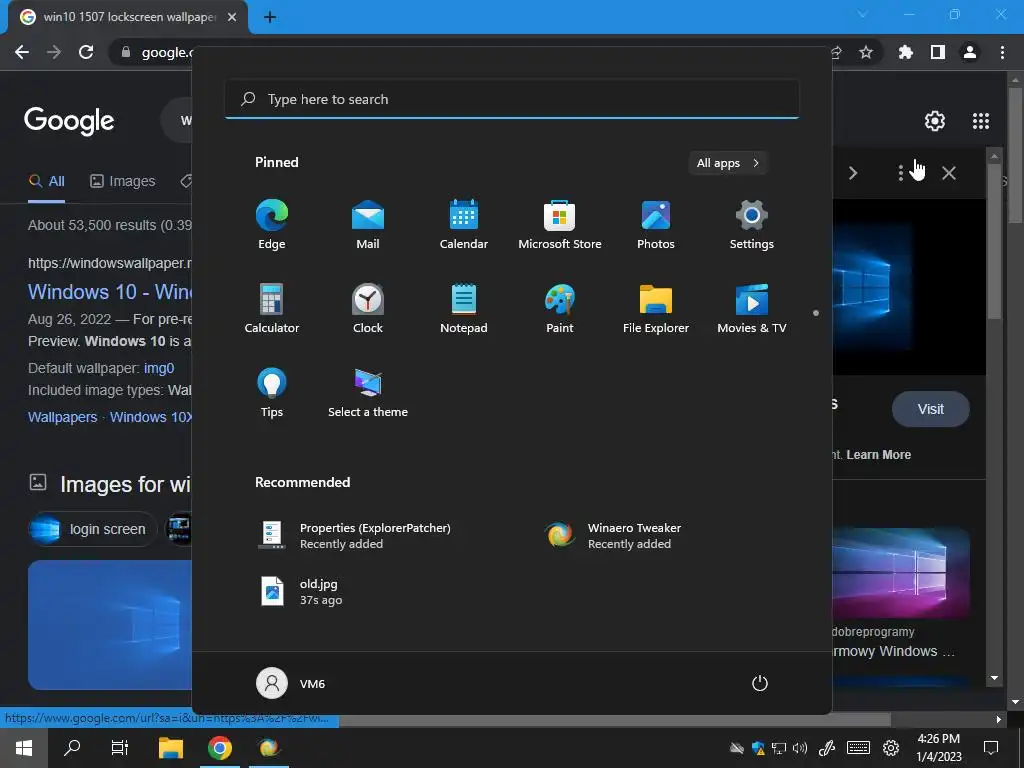Open Movies & TV
The width and height of the screenshot is (1024, 768).
pos(752,309)
